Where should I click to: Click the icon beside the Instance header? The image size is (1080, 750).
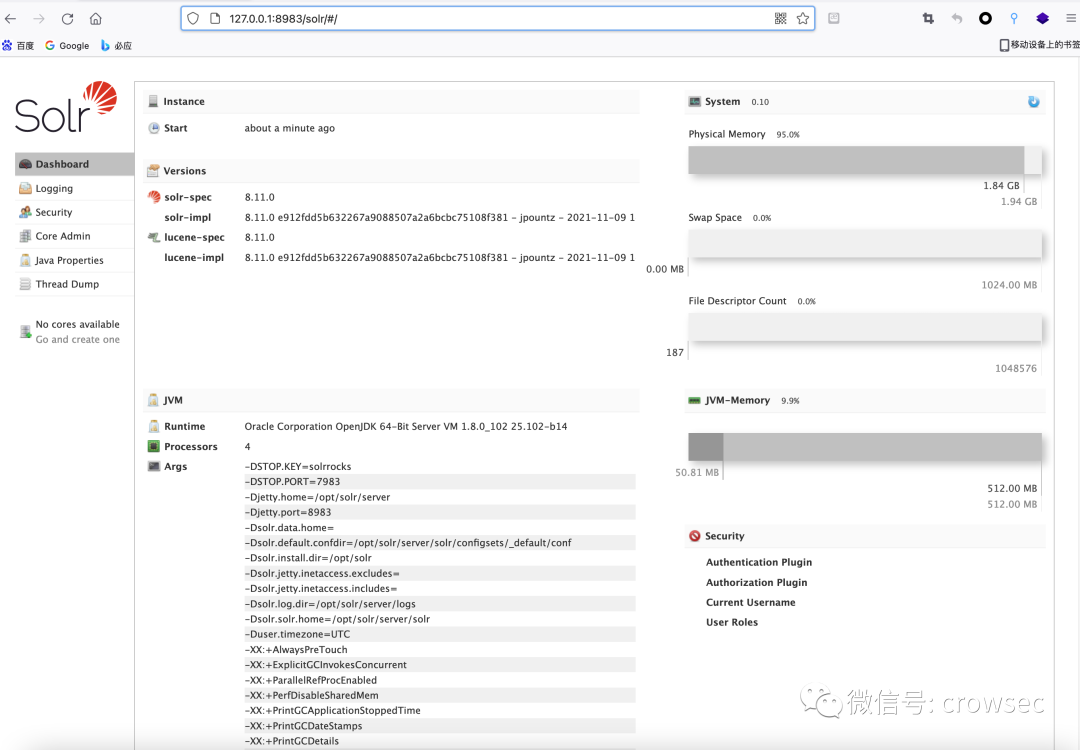(153, 101)
